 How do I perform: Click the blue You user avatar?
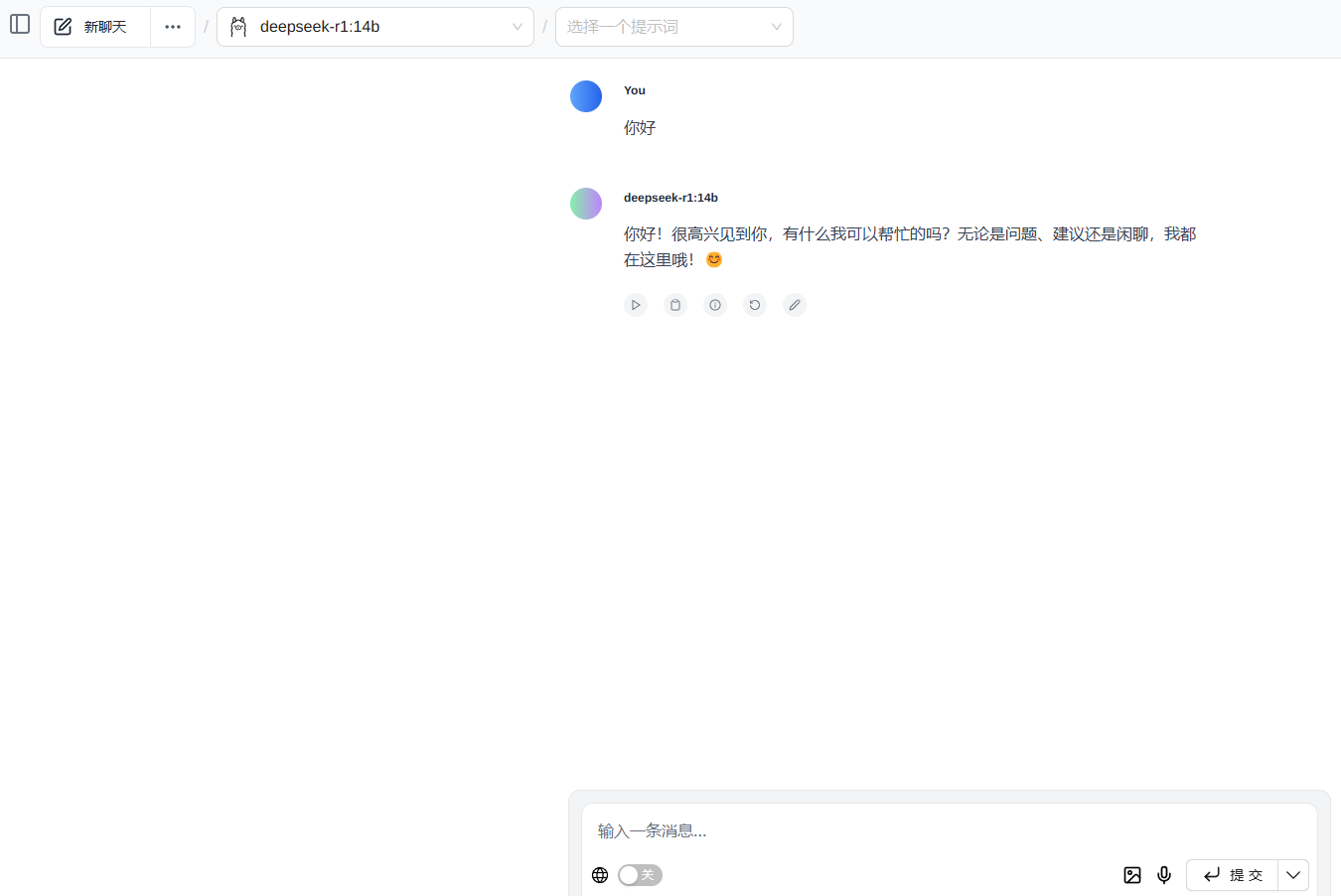pos(586,96)
